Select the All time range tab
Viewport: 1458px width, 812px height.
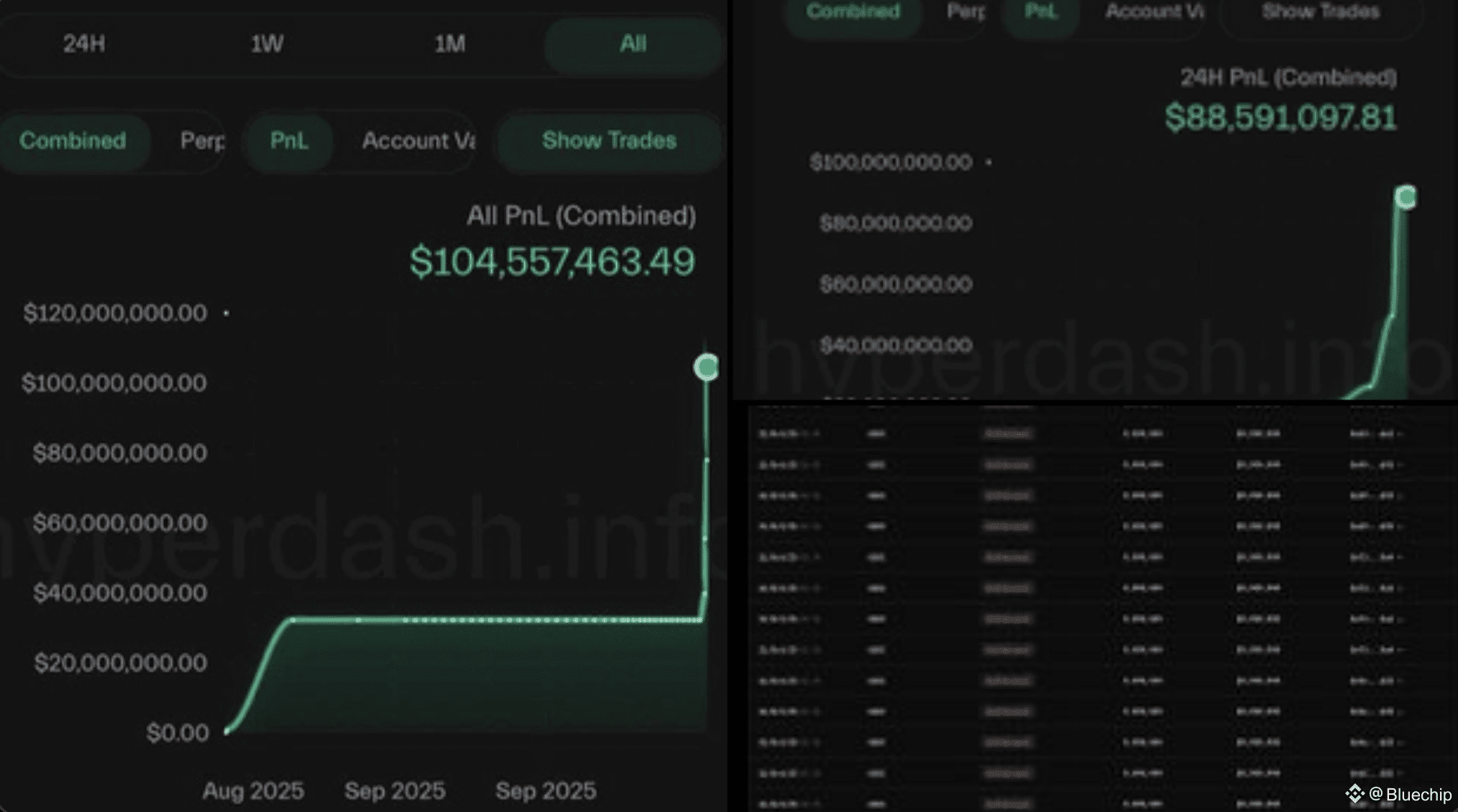633,44
